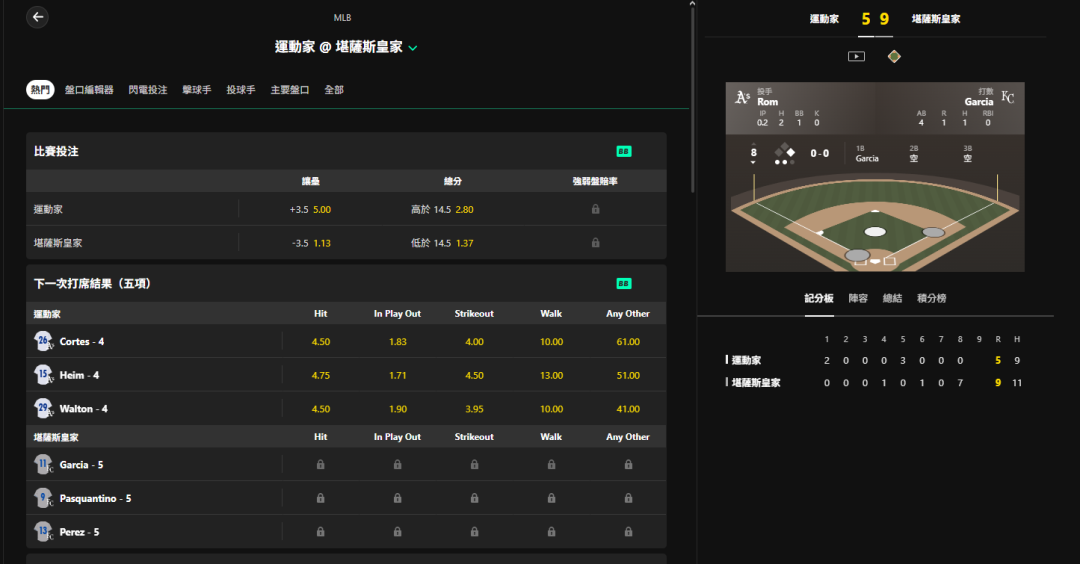Show the 全部 tab

[333, 90]
